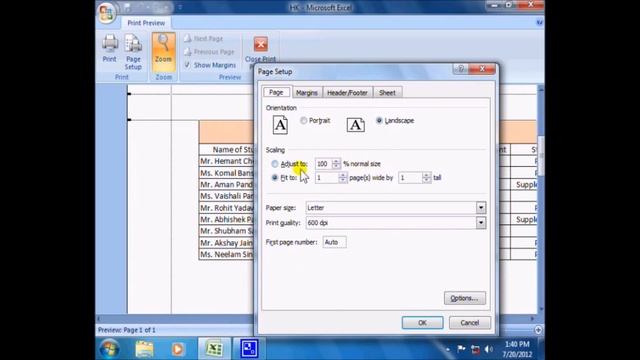The height and width of the screenshot is (360, 640).
Task: Click the Mr. Rohit Yadav cell
Action: pos(226,208)
